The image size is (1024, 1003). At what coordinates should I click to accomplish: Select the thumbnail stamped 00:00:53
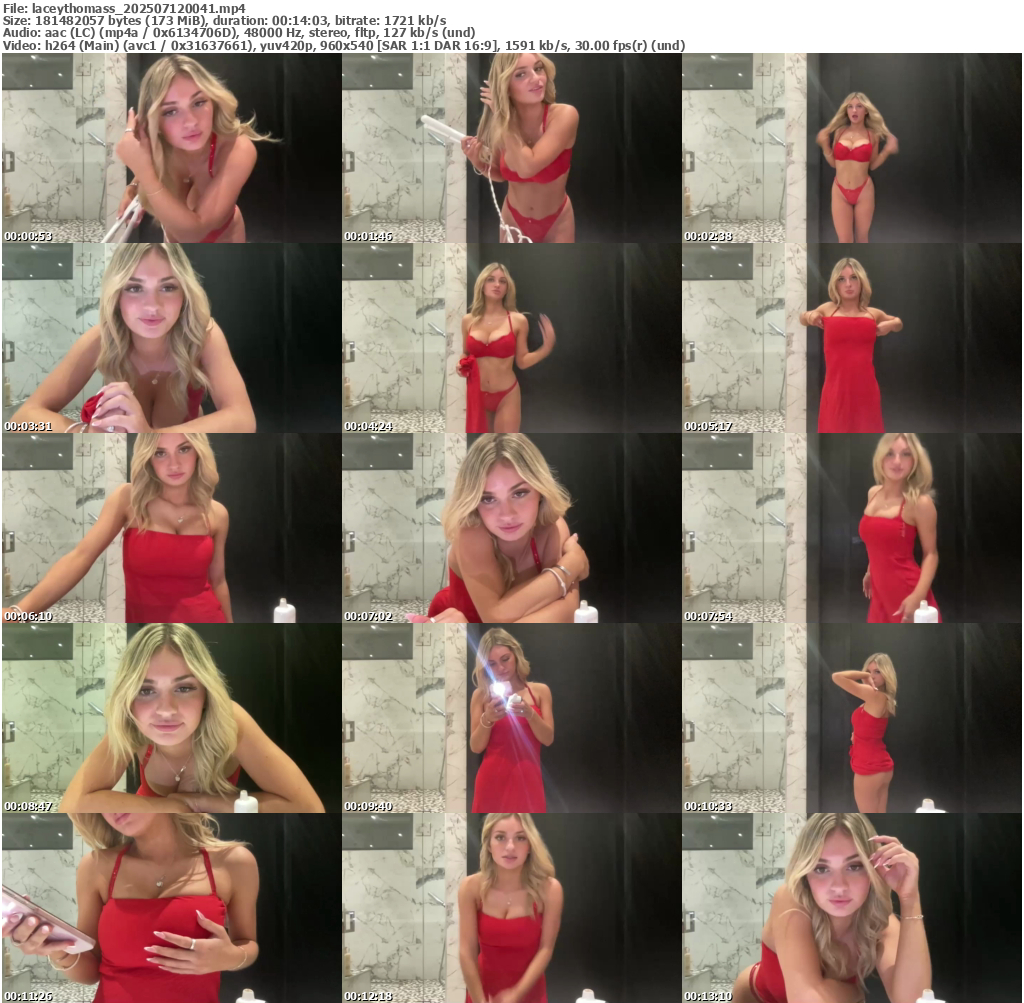point(171,148)
